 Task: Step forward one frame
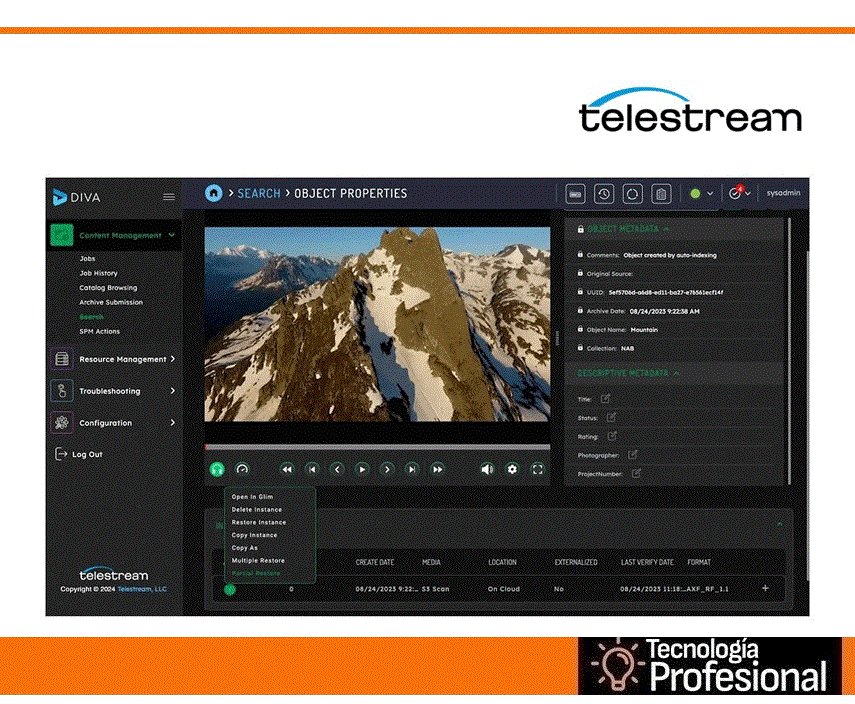[387, 470]
